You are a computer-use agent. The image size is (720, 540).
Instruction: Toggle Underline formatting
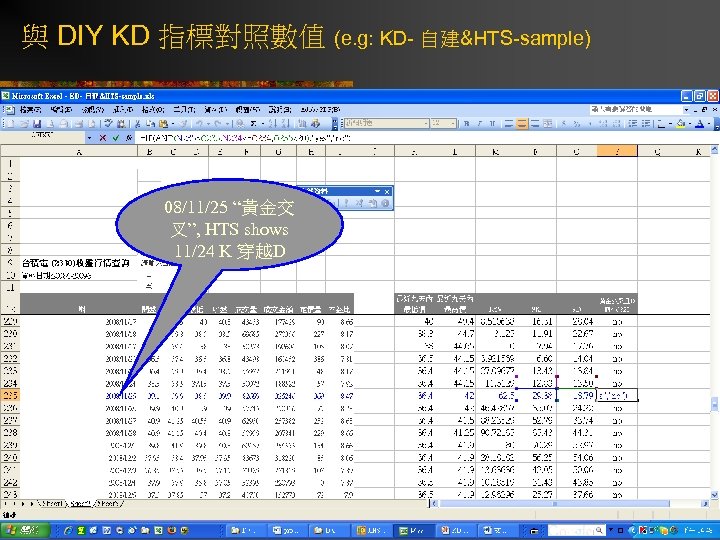click(492, 124)
